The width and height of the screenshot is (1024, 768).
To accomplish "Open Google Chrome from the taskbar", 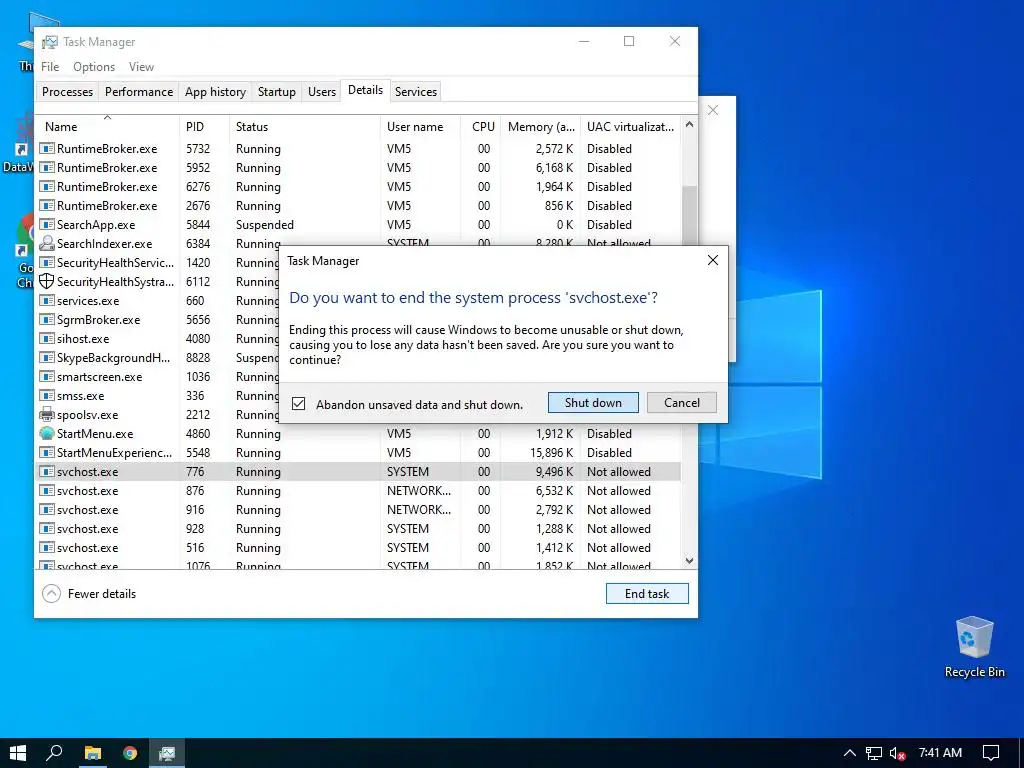I will pyautogui.click(x=130, y=753).
